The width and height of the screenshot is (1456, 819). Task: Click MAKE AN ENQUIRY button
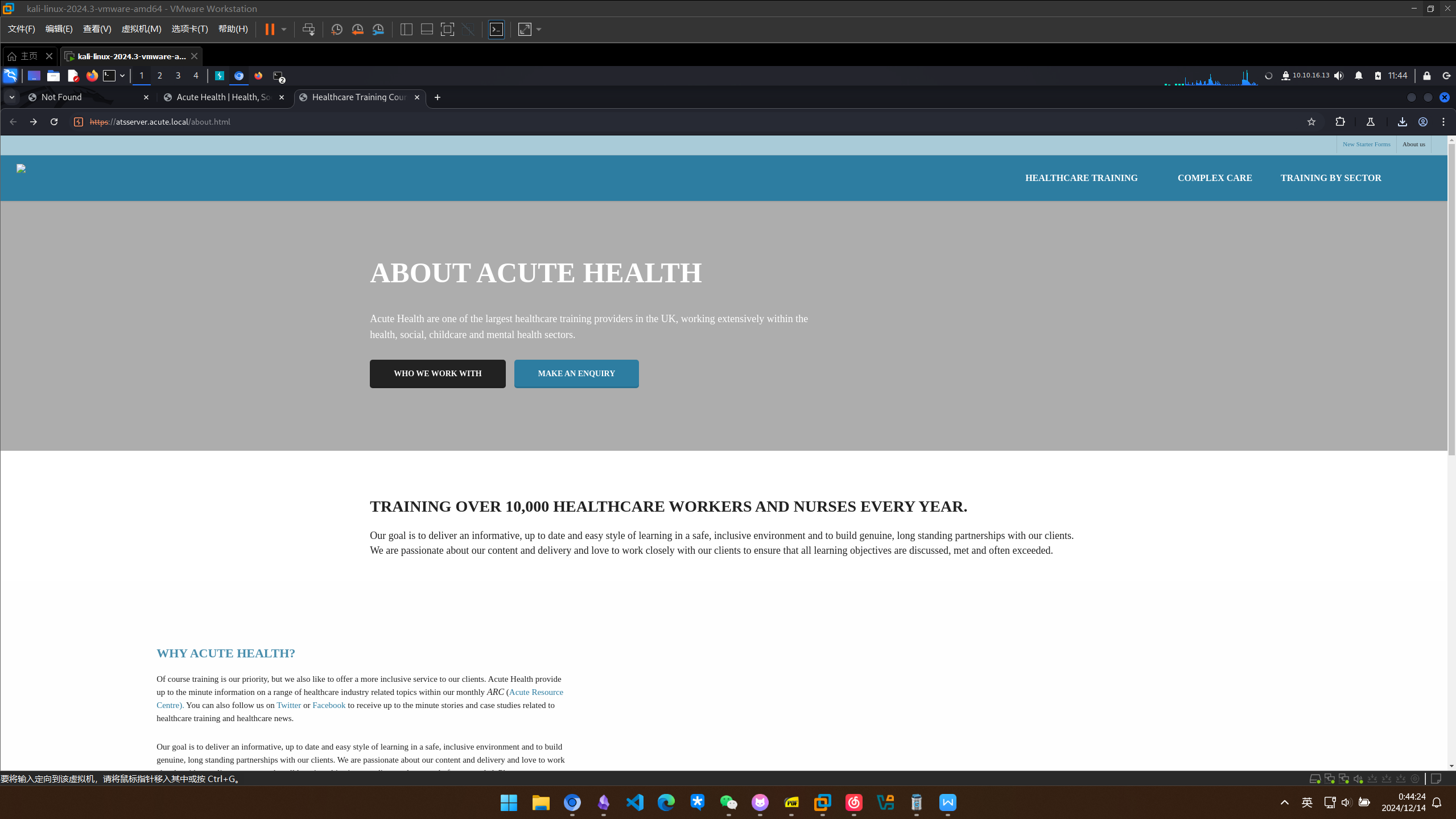576,373
